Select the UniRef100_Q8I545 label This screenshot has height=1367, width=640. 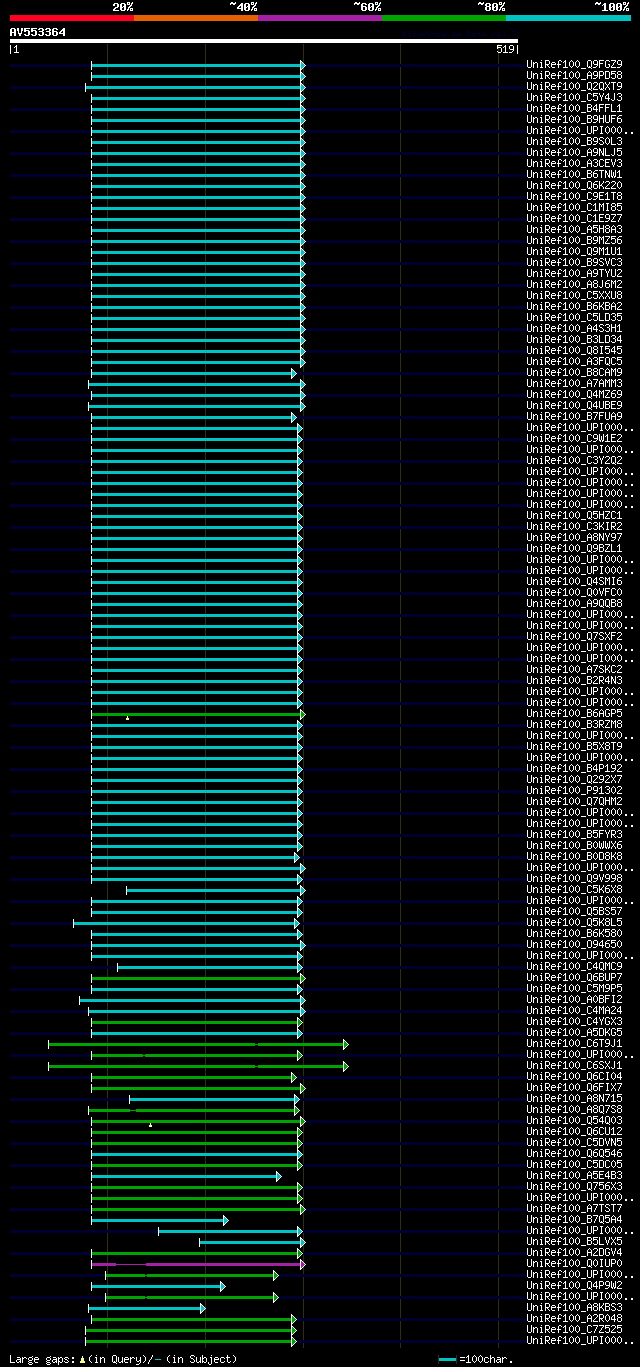574,350
